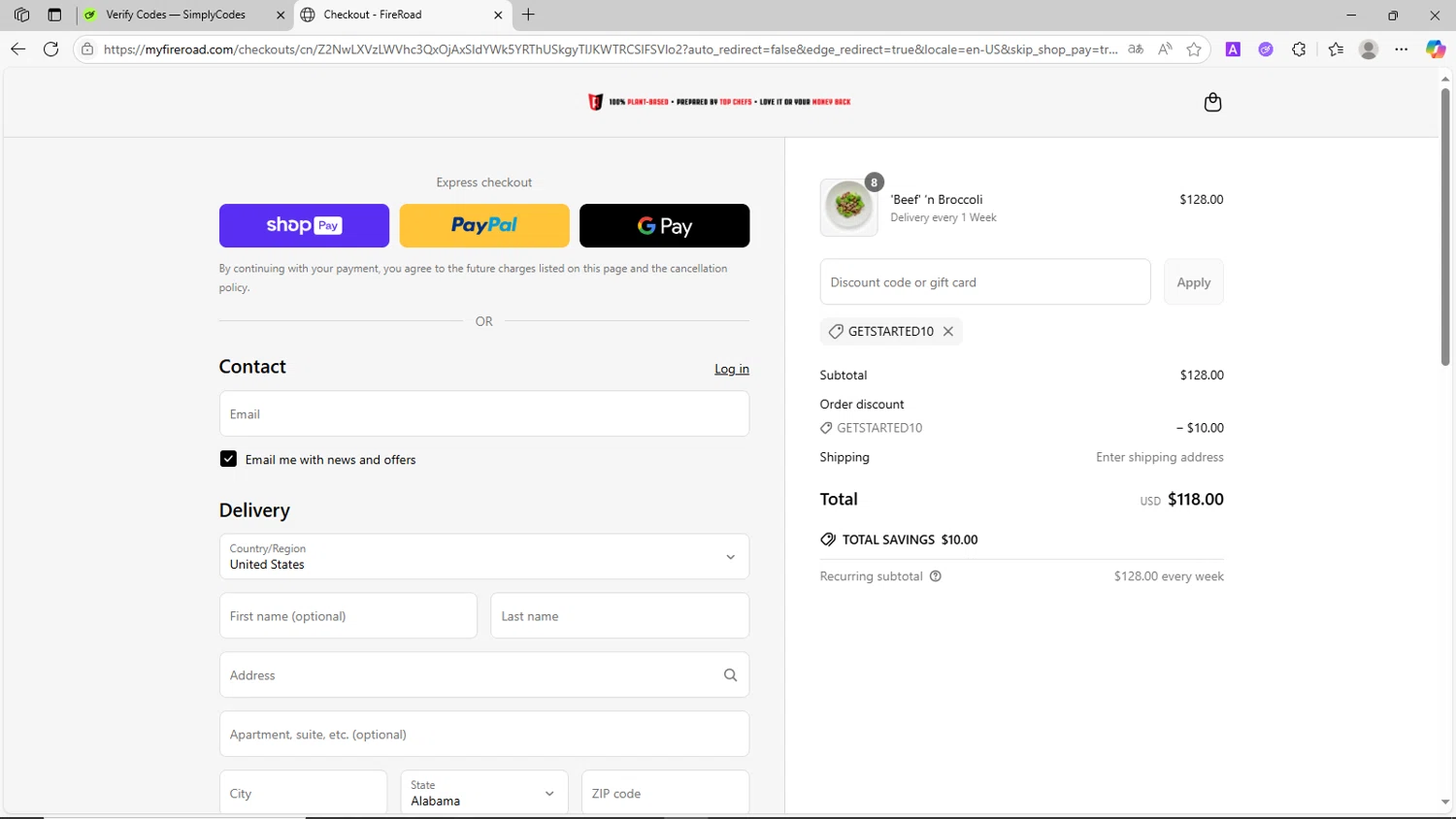Open the Favorites hub icon

pyautogui.click(x=1336, y=49)
